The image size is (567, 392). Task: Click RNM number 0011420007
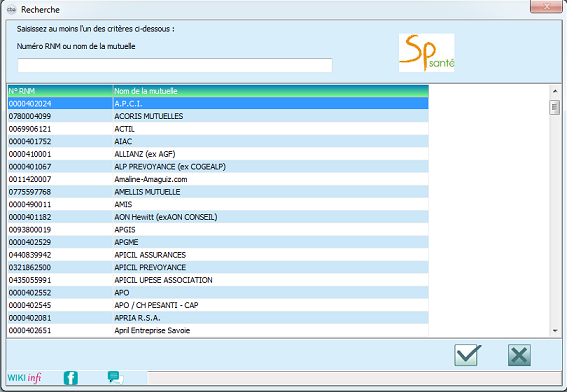(x=30, y=179)
